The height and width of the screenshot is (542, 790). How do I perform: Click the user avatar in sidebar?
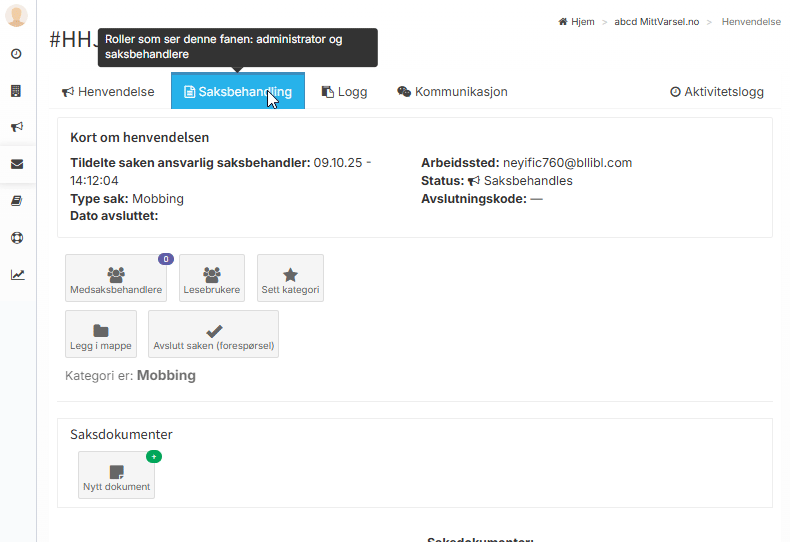pyautogui.click(x=16, y=16)
